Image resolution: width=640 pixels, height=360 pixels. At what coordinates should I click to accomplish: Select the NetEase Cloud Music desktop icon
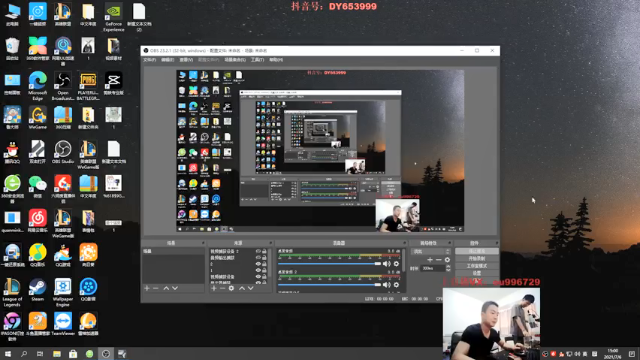click(x=38, y=221)
